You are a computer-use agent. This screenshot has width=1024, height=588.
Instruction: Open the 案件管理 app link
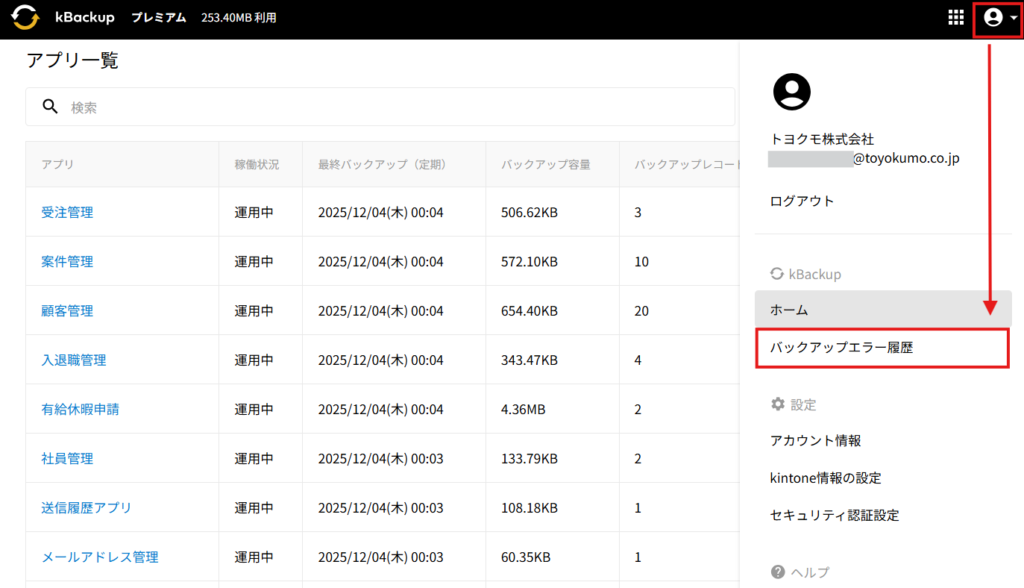67,261
